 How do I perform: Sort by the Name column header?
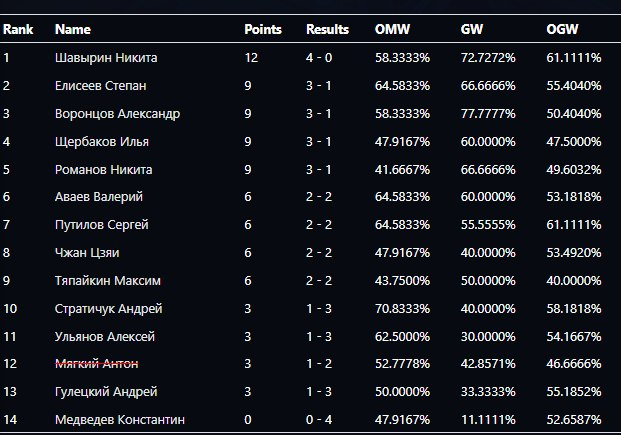(x=72, y=30)
